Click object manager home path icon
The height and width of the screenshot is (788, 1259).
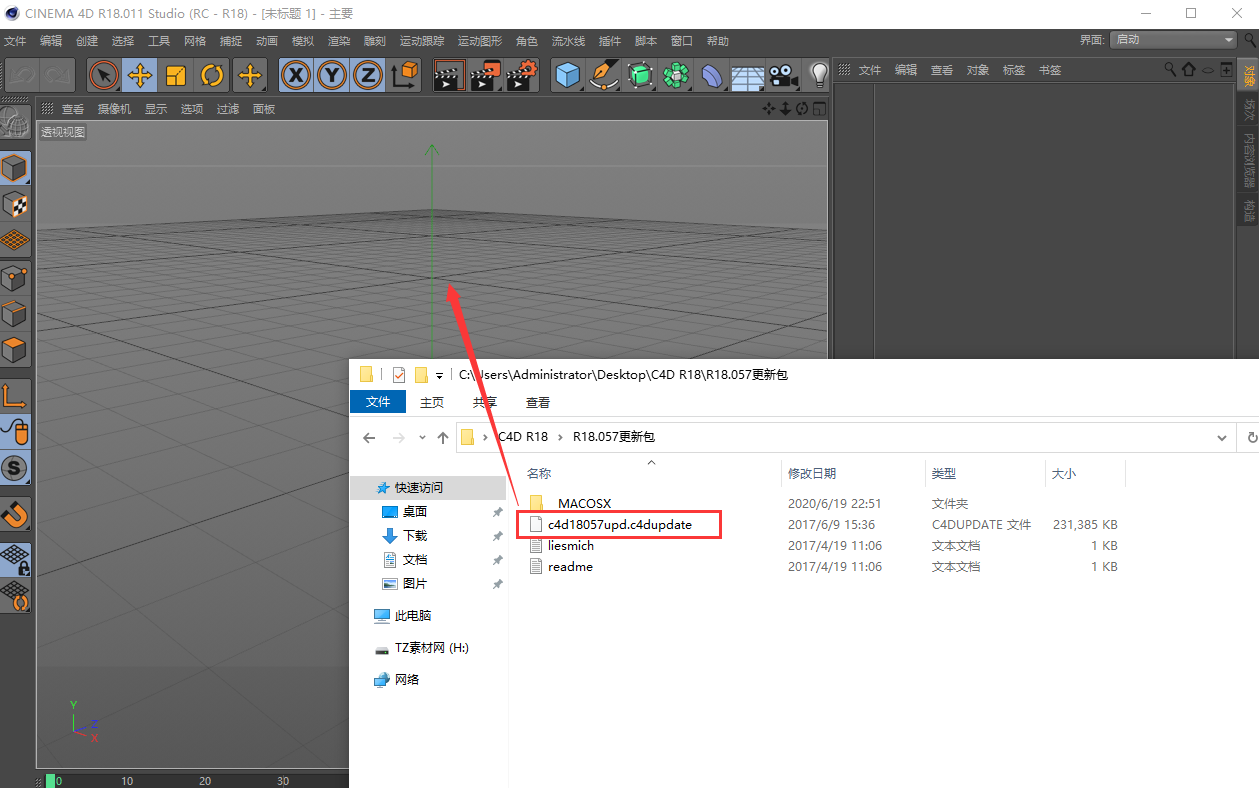[x=1189, y=70]
